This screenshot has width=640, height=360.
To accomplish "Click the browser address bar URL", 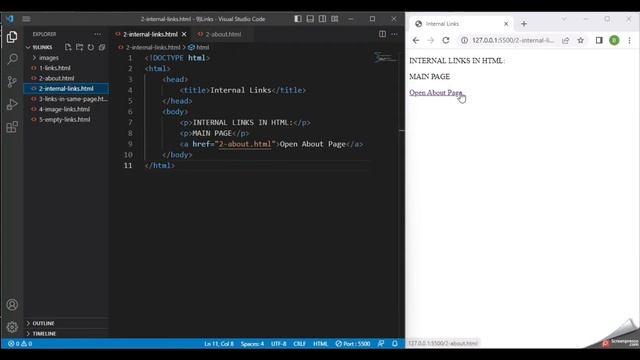I will 513,40.
